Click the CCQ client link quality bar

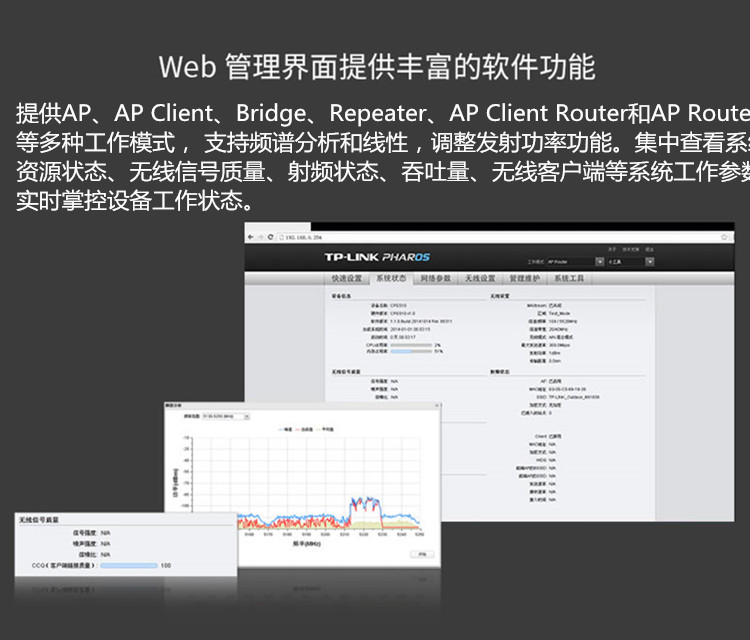pos(128,565)
